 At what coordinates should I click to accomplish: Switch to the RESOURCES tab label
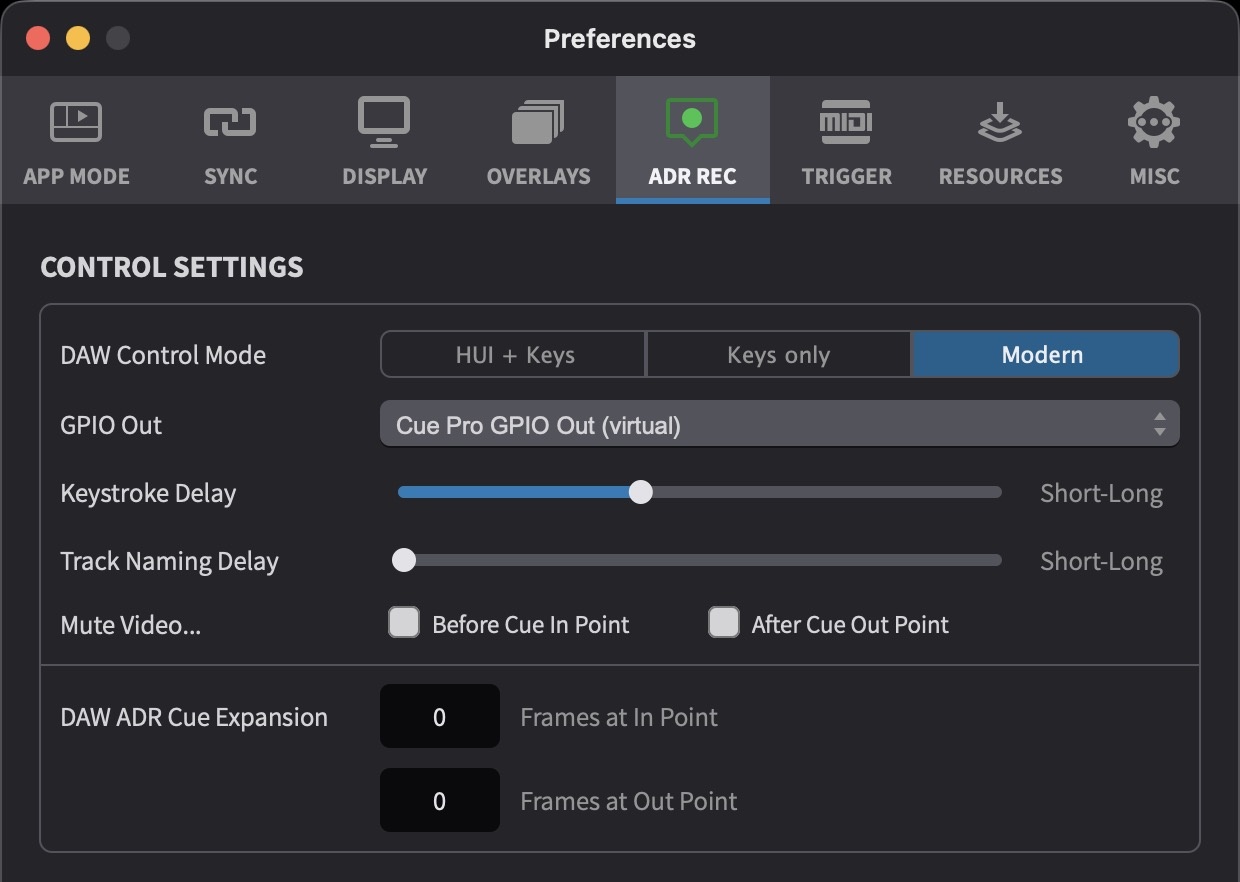tap(1000, 176)
